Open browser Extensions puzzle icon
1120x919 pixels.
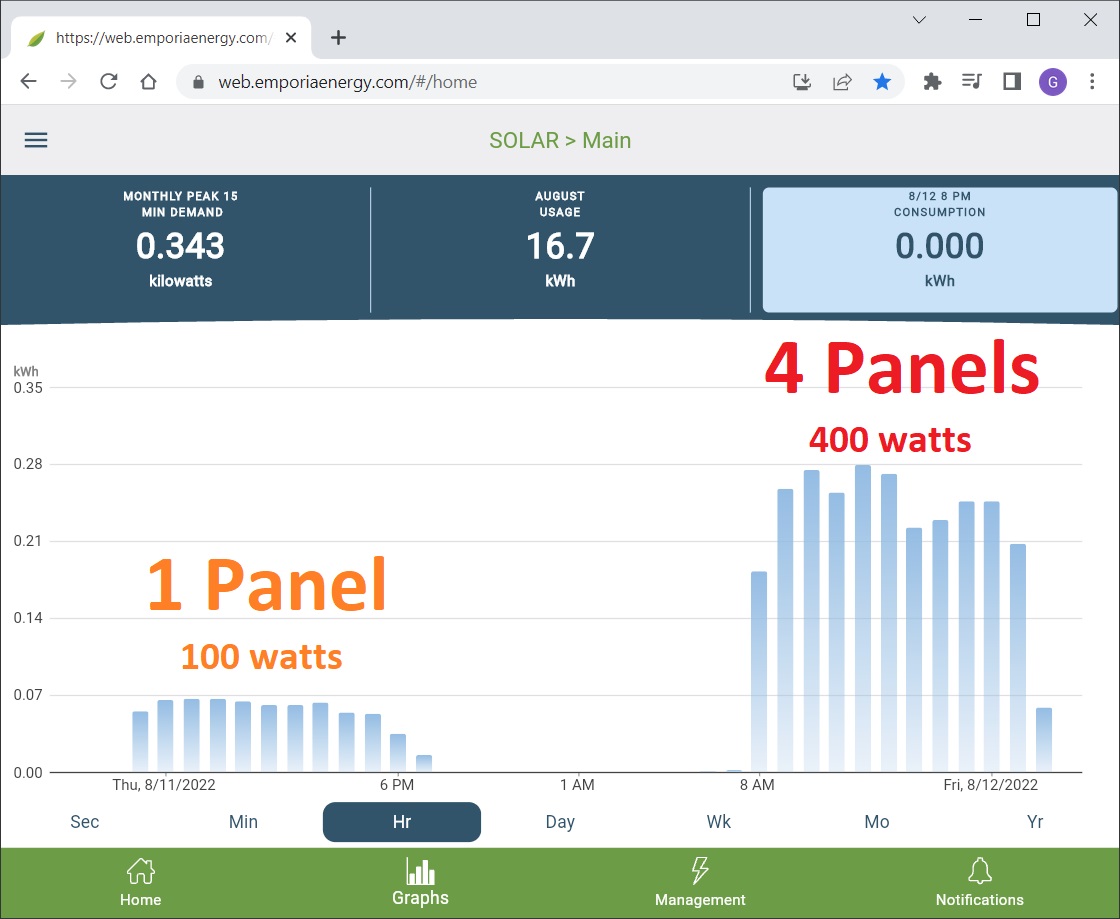coord(932,82)
